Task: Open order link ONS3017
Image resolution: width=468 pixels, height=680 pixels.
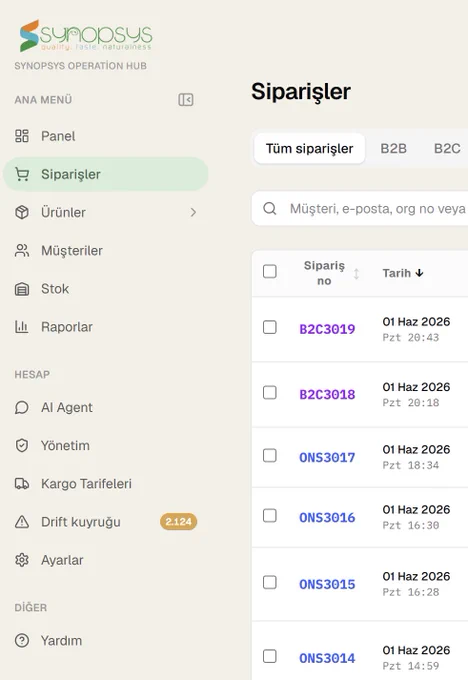Action: pos(327,458)
